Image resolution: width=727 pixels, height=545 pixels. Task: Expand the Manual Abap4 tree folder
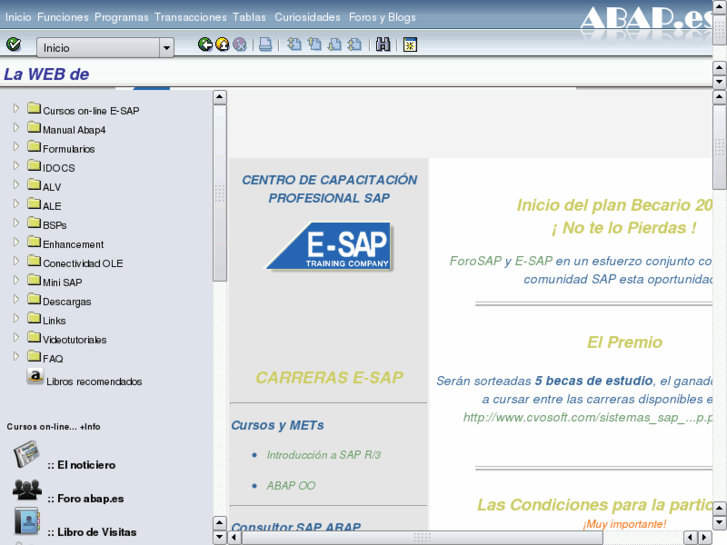click(16, 128)
